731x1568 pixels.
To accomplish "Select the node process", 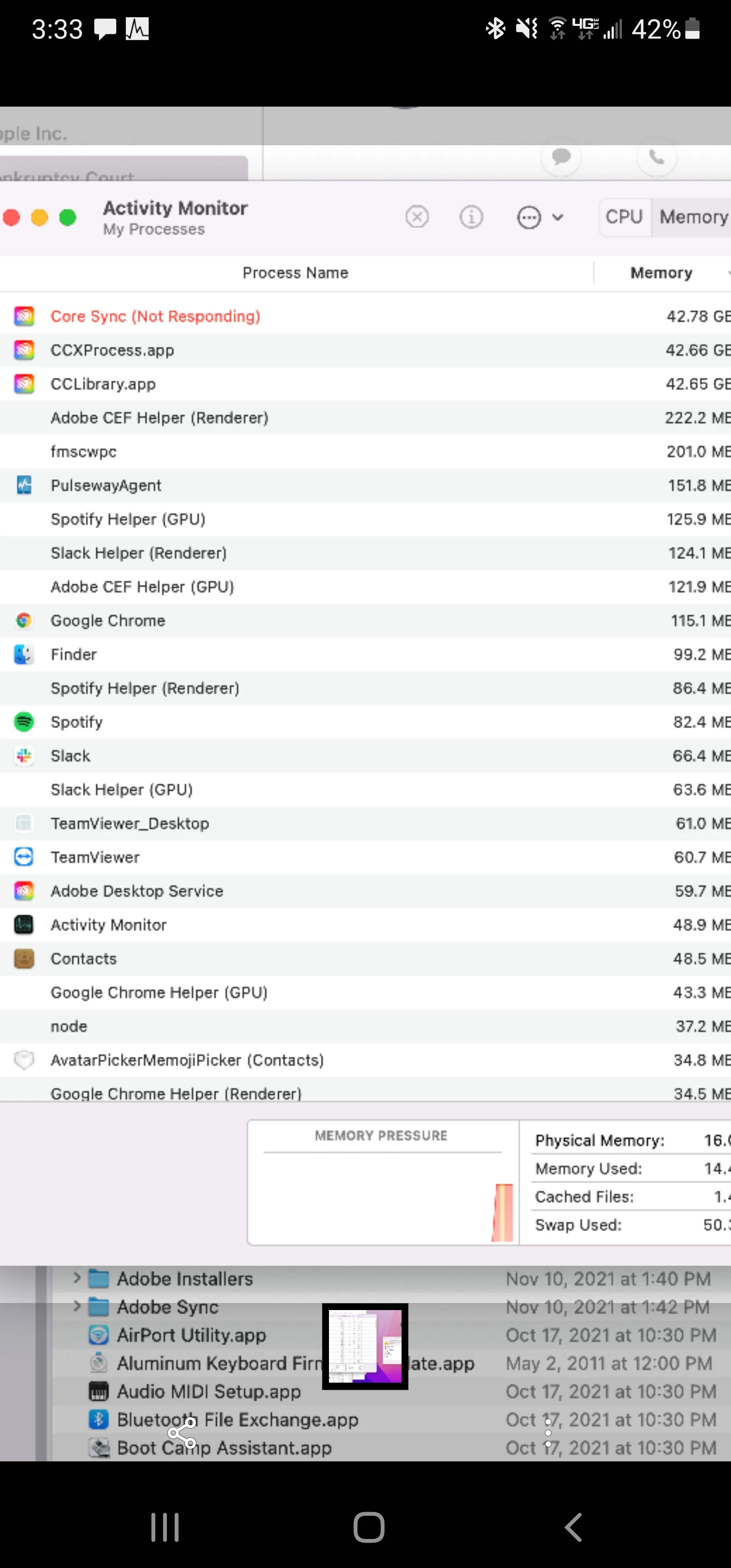I will 365,1026.
